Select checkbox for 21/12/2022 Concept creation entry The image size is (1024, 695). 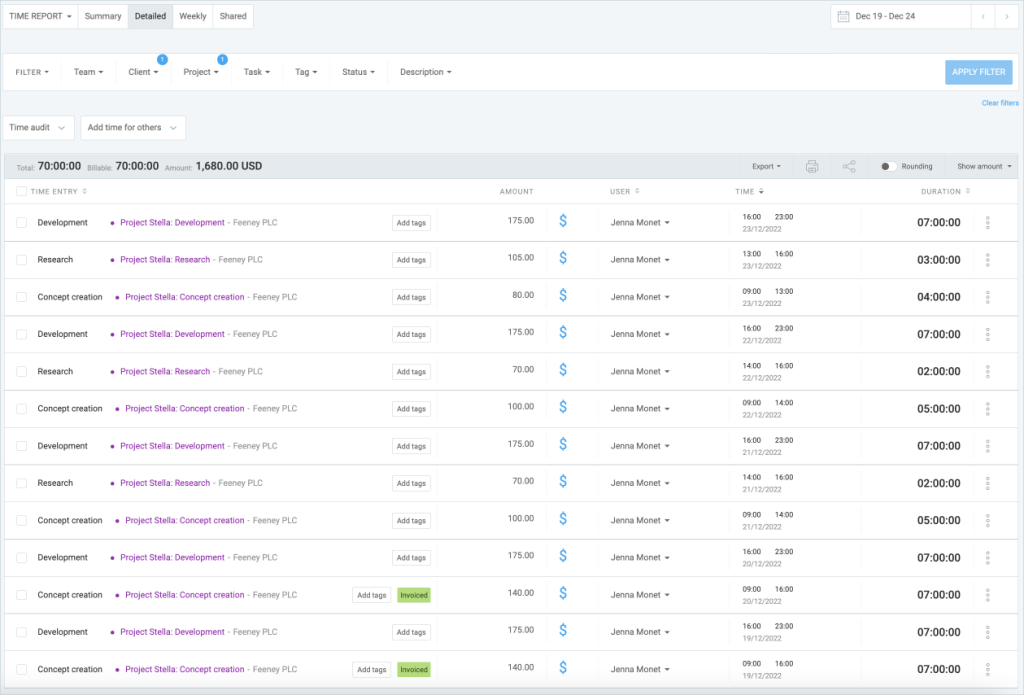point(22,521)
